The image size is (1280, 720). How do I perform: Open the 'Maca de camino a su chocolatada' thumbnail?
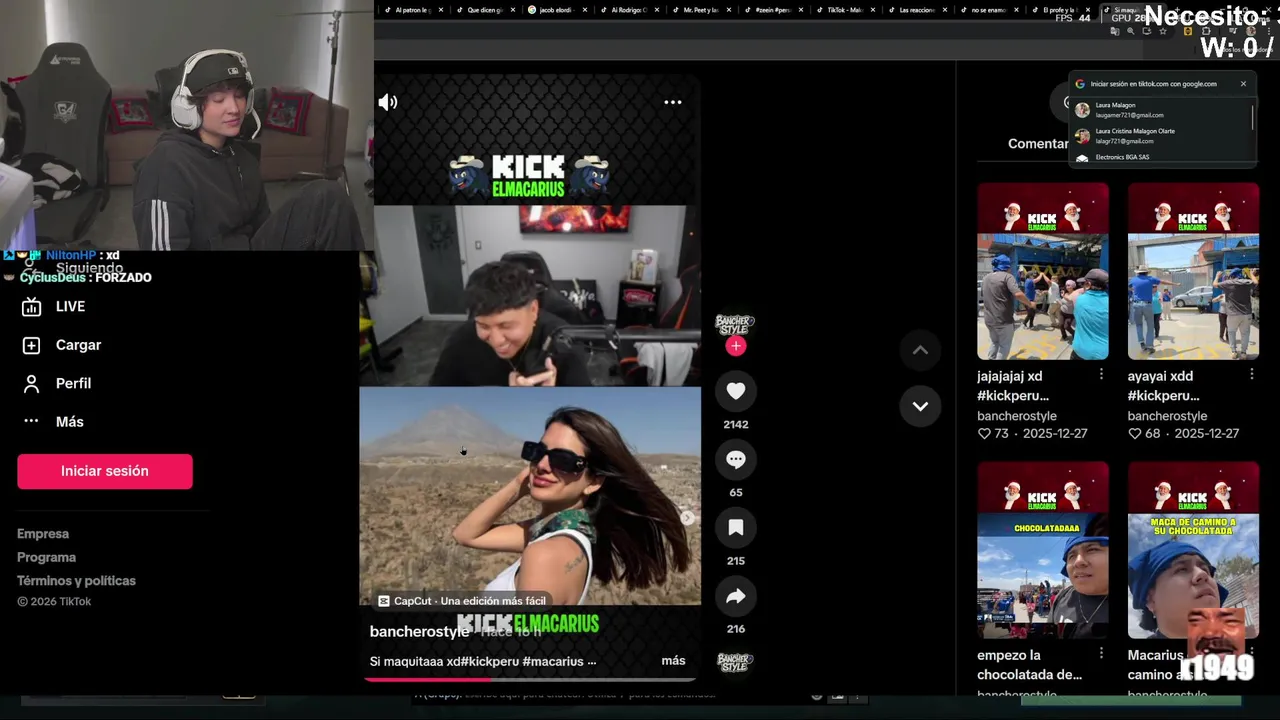(x=1193, y=550)
